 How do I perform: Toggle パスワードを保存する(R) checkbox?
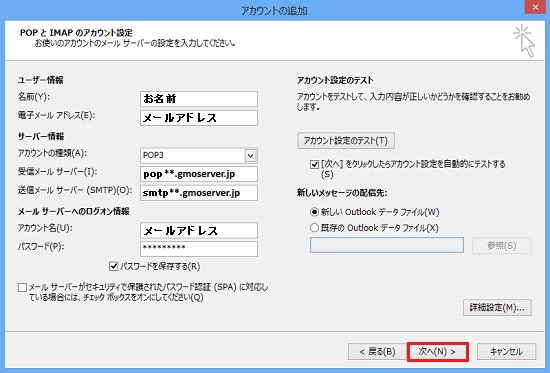[113, 267]
